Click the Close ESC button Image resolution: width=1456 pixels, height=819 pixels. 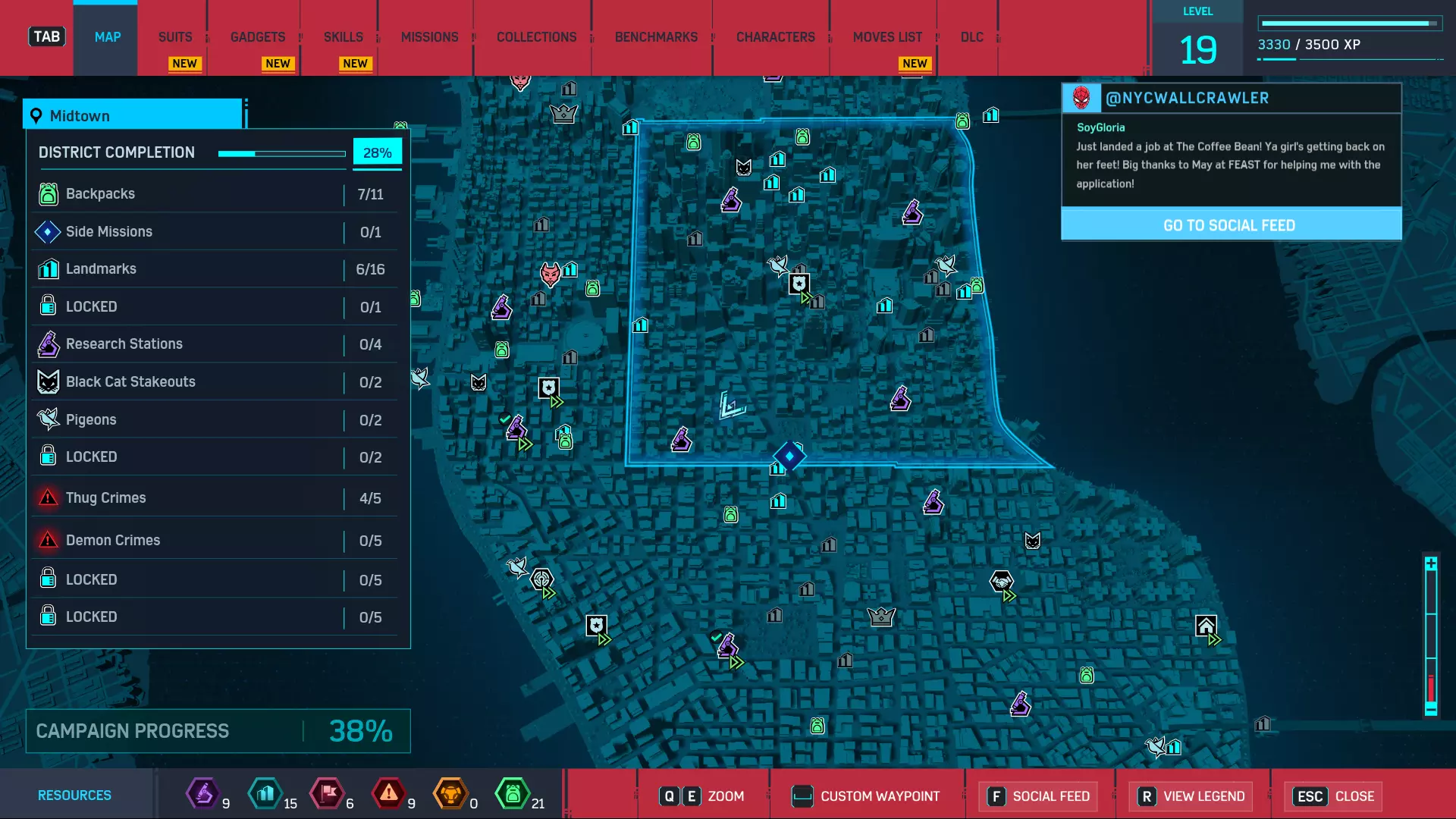click(x=1335, y=796)
